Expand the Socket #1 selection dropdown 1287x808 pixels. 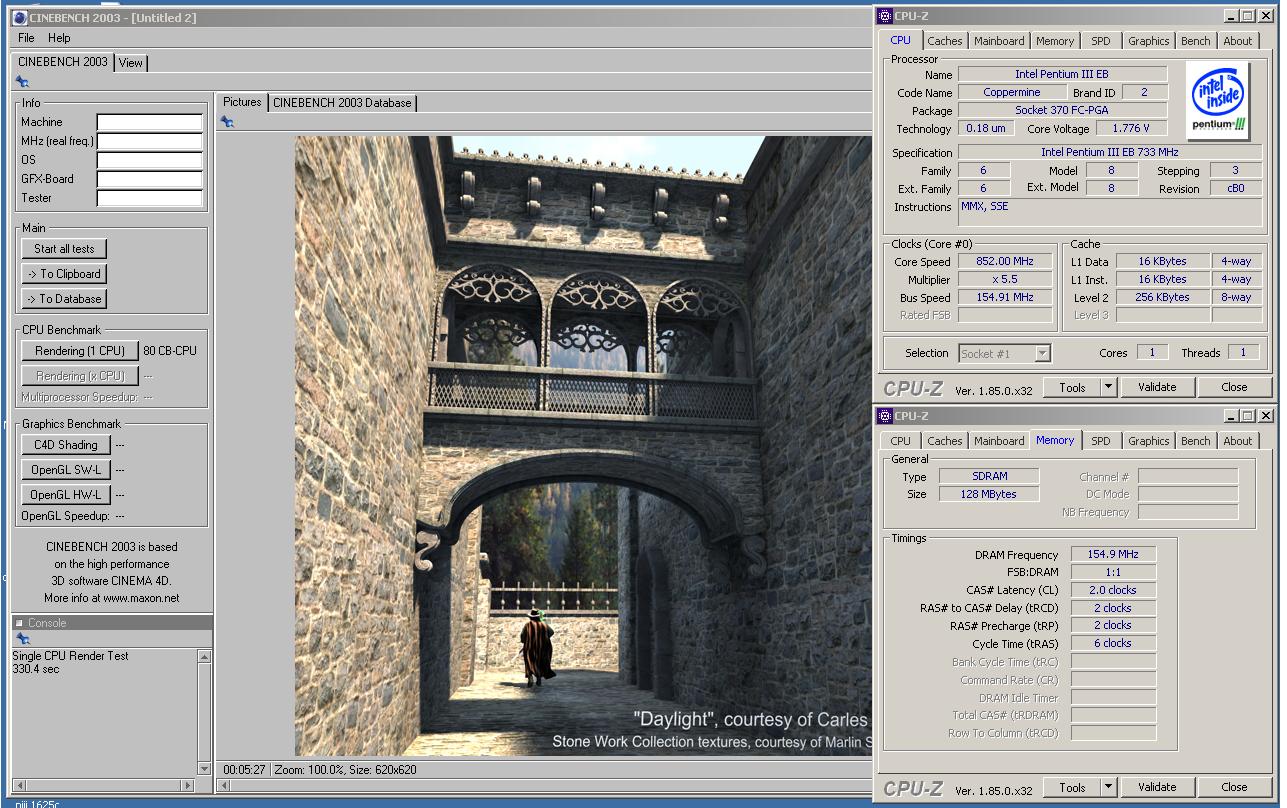tap(1043, 353)
